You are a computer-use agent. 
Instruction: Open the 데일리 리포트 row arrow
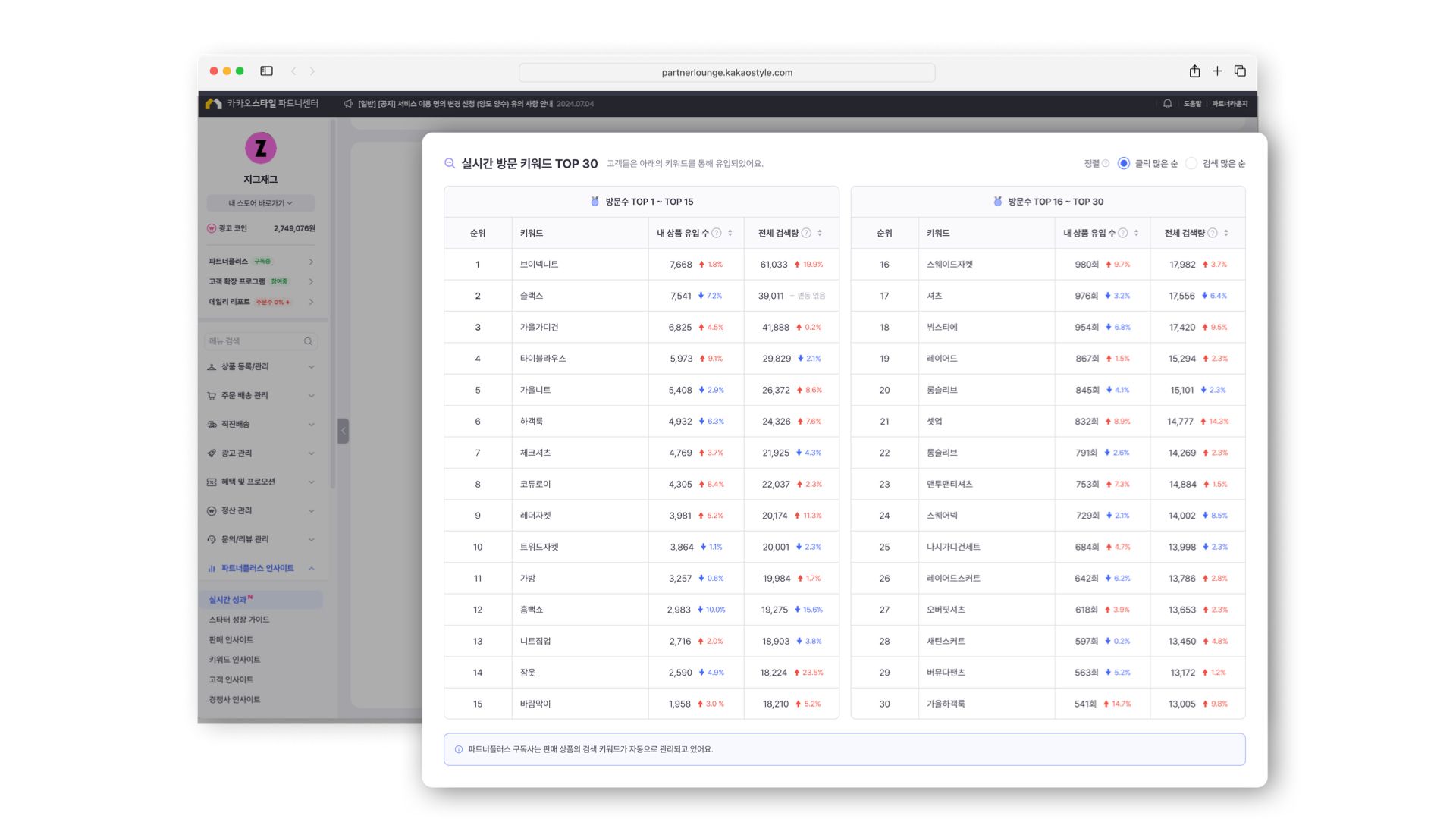(311, 302)
